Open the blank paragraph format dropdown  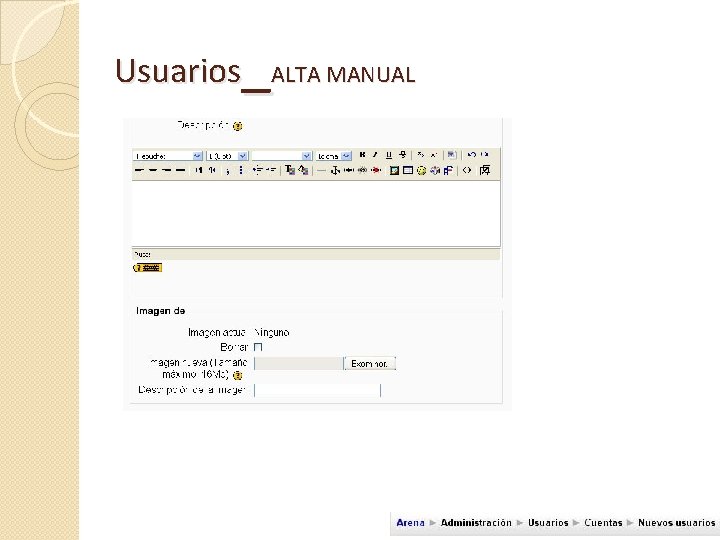coord(281,156)
